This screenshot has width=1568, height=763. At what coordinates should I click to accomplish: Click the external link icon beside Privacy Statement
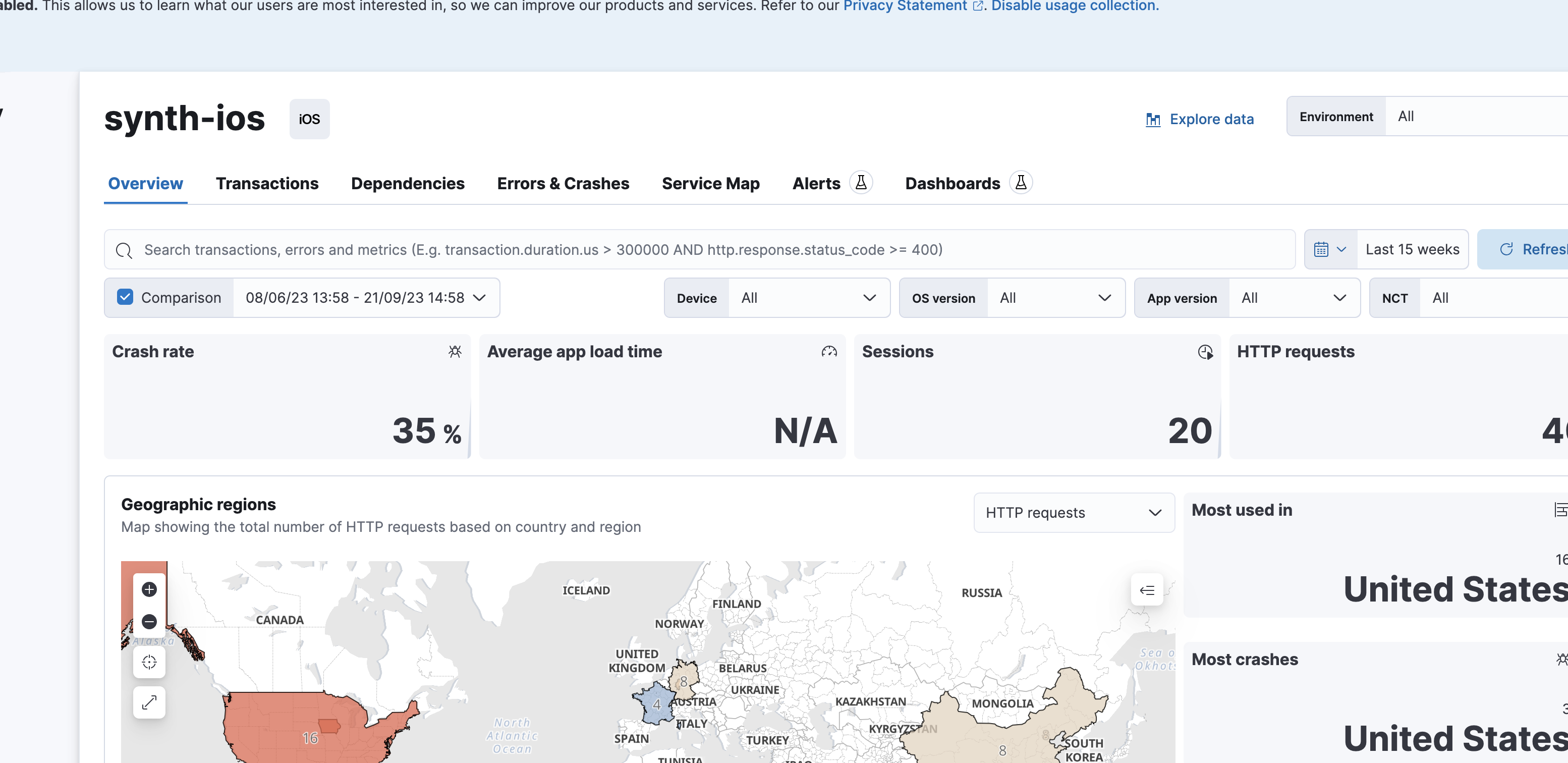978,6
